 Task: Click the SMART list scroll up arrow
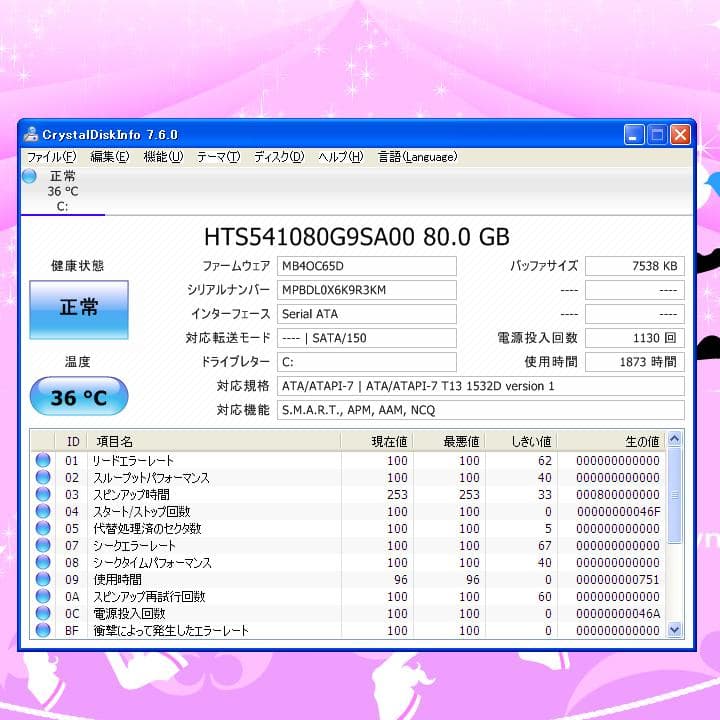(x=674, y=439)
